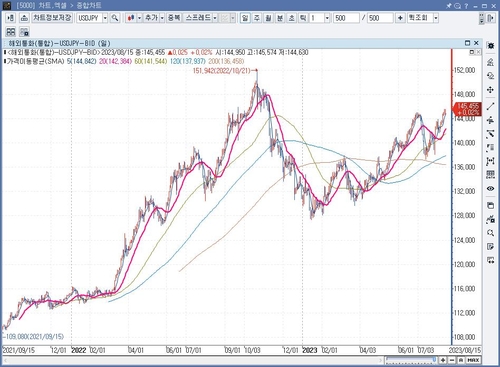500x367 pixels.
Task: Click the bottom-most sidebar icon
Action: (491, 260)
